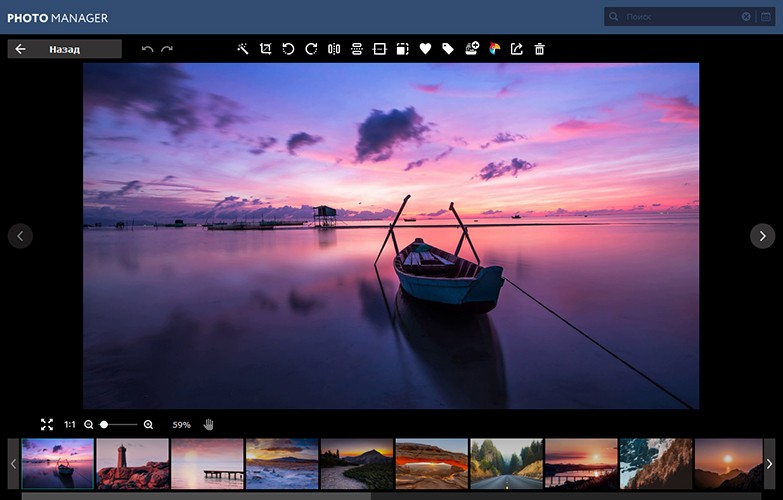783x500 pixels.
Task: Click the zoom in magnifier
Action: click(148, 425)
